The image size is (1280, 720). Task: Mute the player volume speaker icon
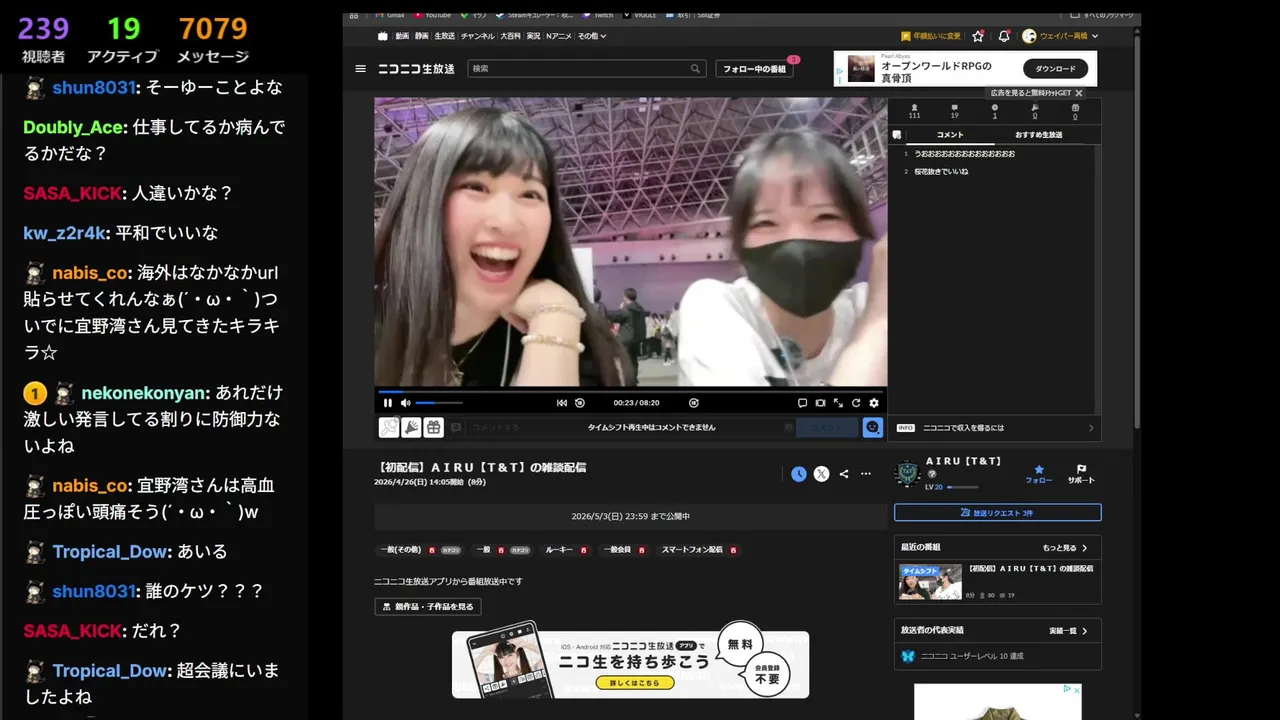[406, 403]
